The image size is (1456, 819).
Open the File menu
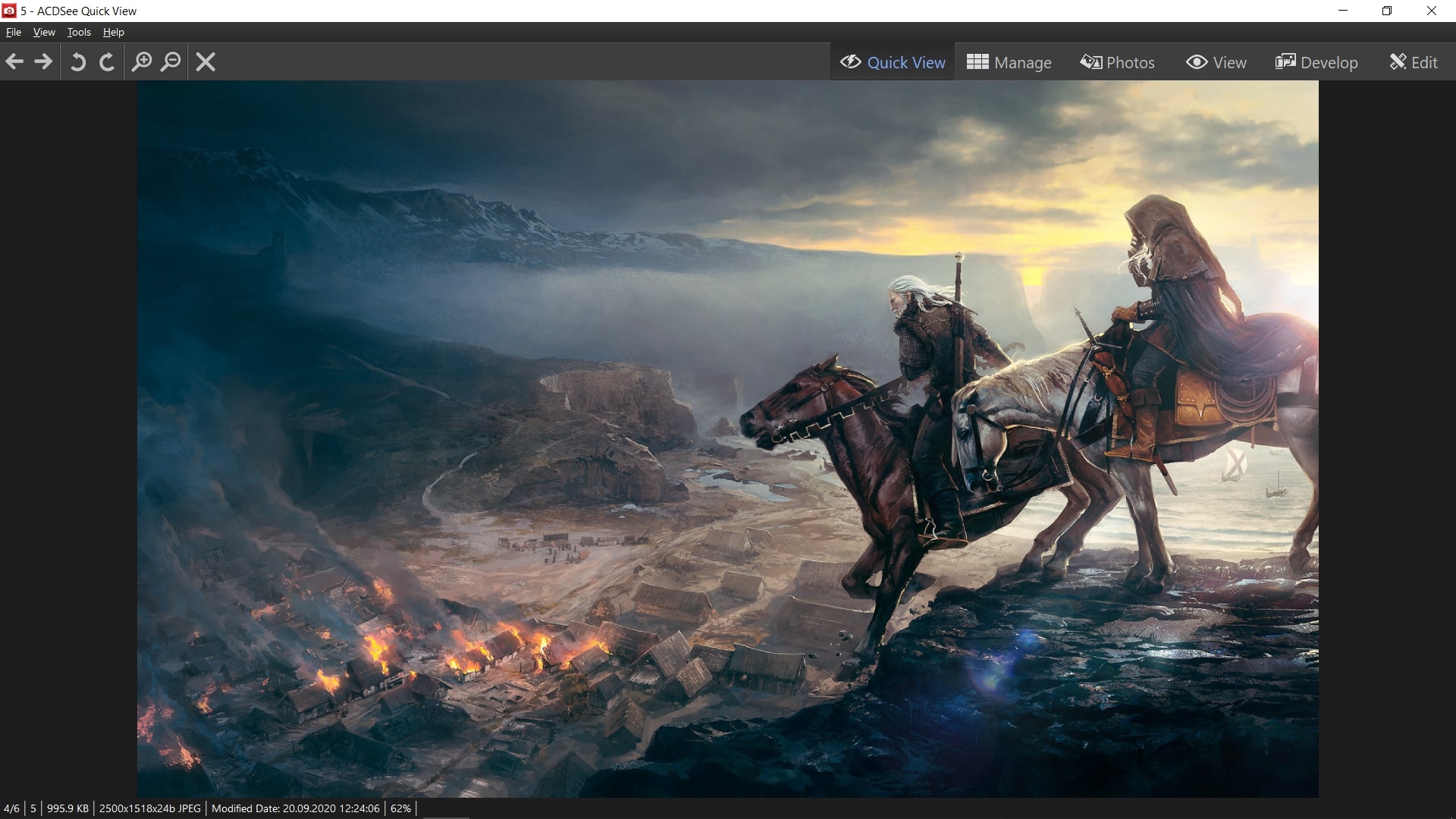tap(14, 32)
